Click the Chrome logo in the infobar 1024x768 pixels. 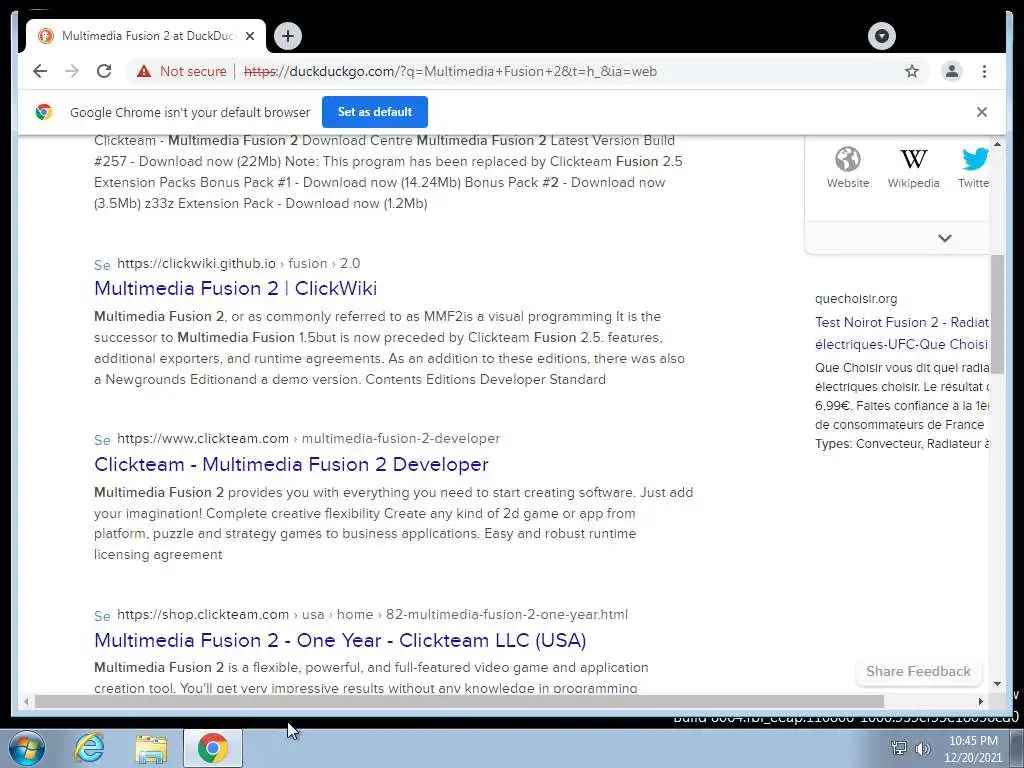(44, 112)
